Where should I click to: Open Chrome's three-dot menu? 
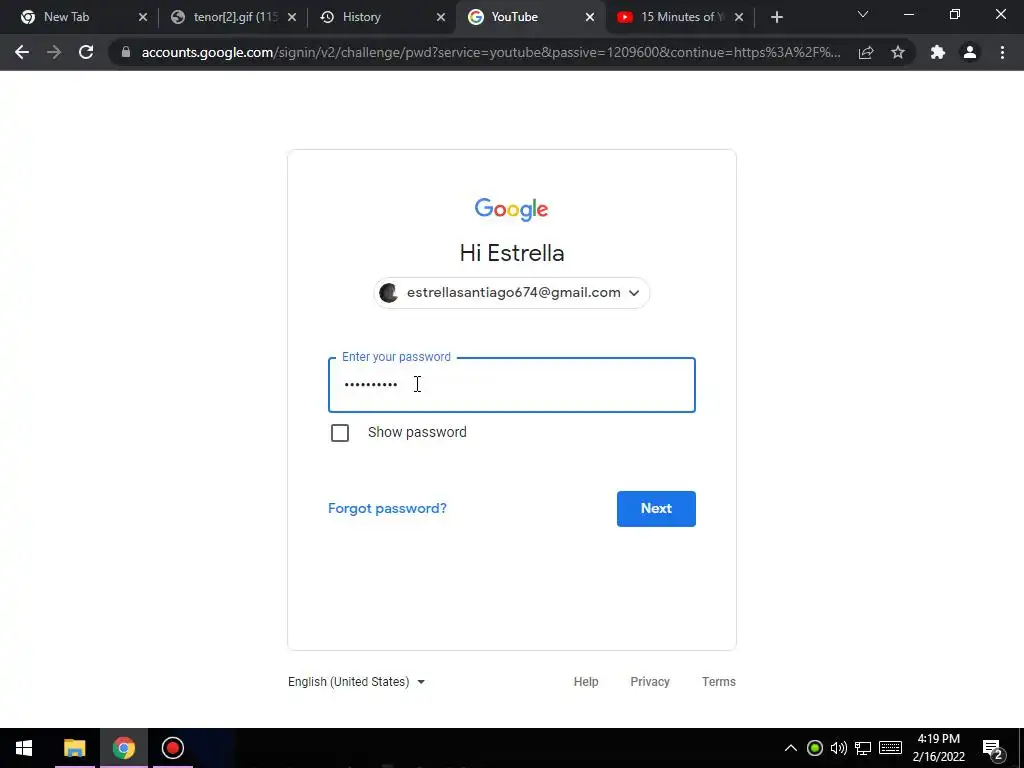(x=1002, y=52)
